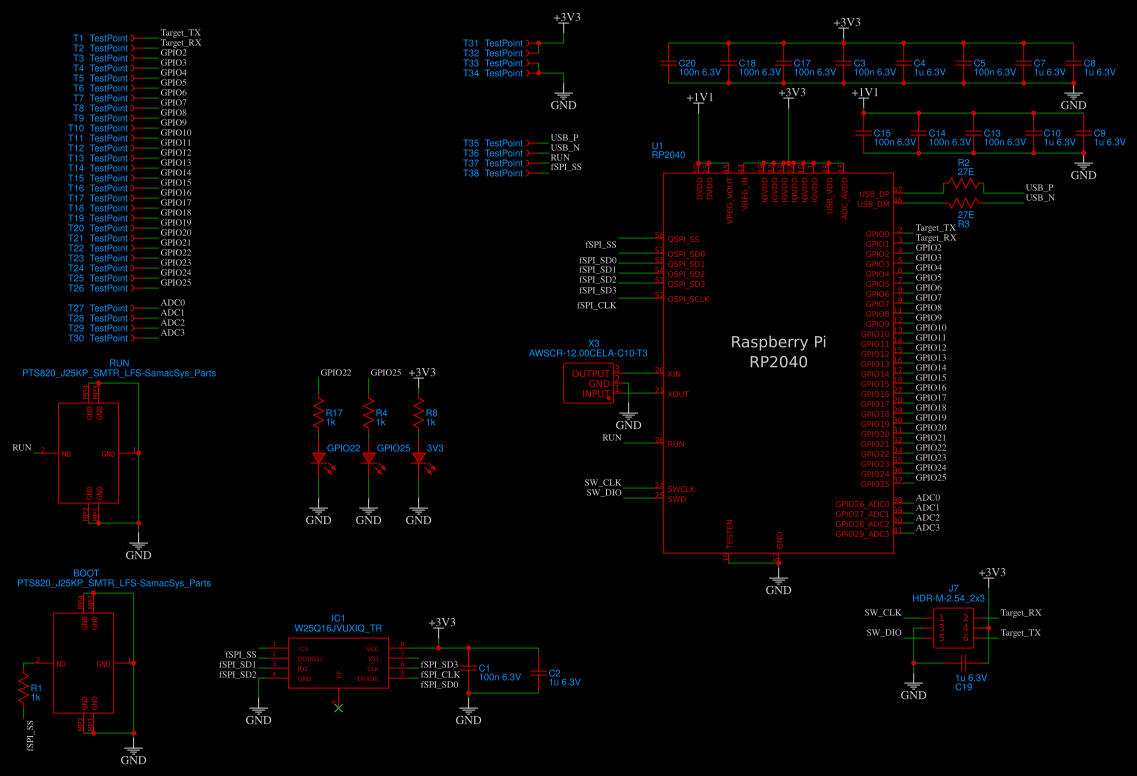Select capacitor C20 100n 6.3V

(669, 63)
